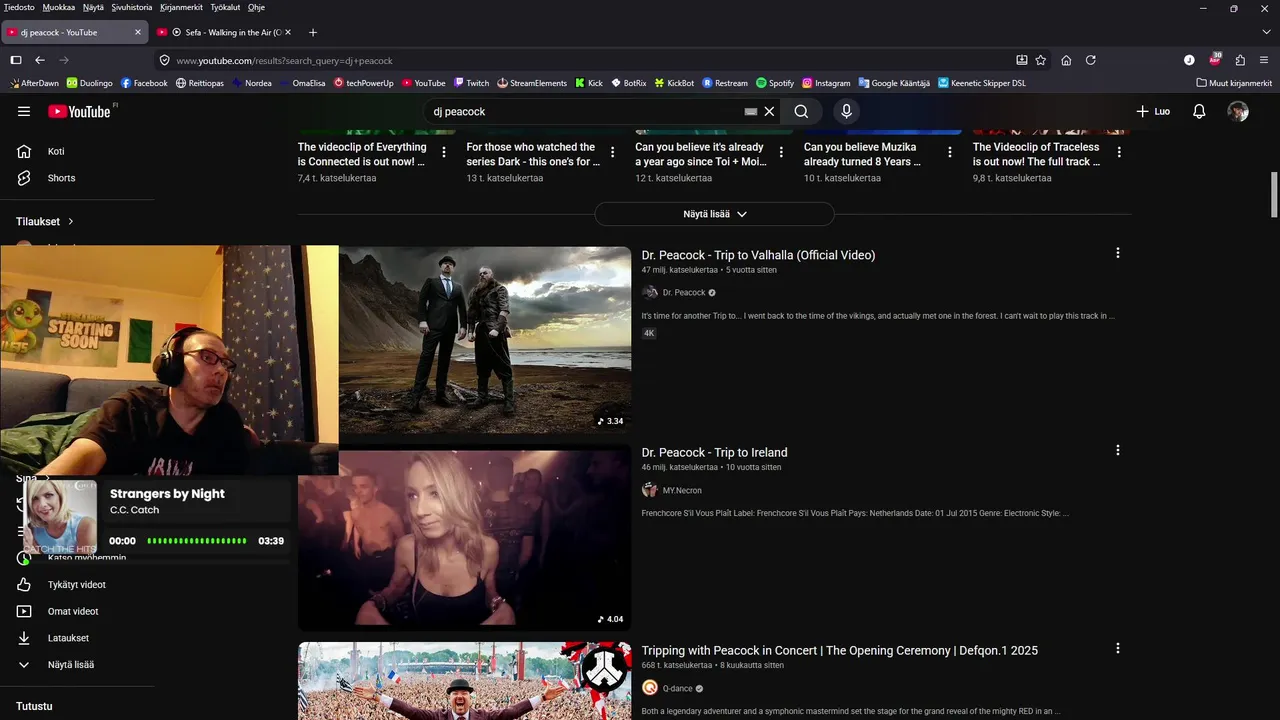Open options for Everything is Connected video
Image resolution: width=1280 pixels, height=720 pixels.
coord(444,153)
